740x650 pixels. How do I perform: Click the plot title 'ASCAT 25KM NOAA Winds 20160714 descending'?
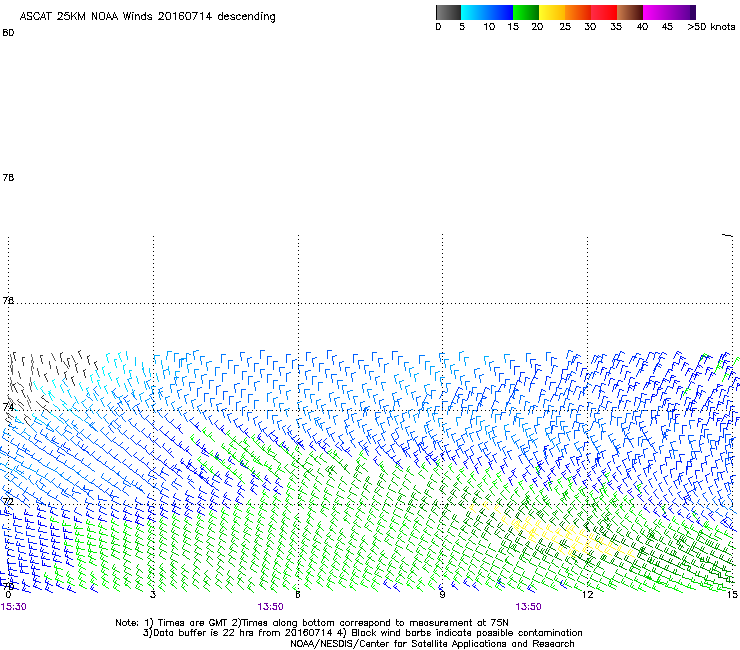(x=147, y=17)
